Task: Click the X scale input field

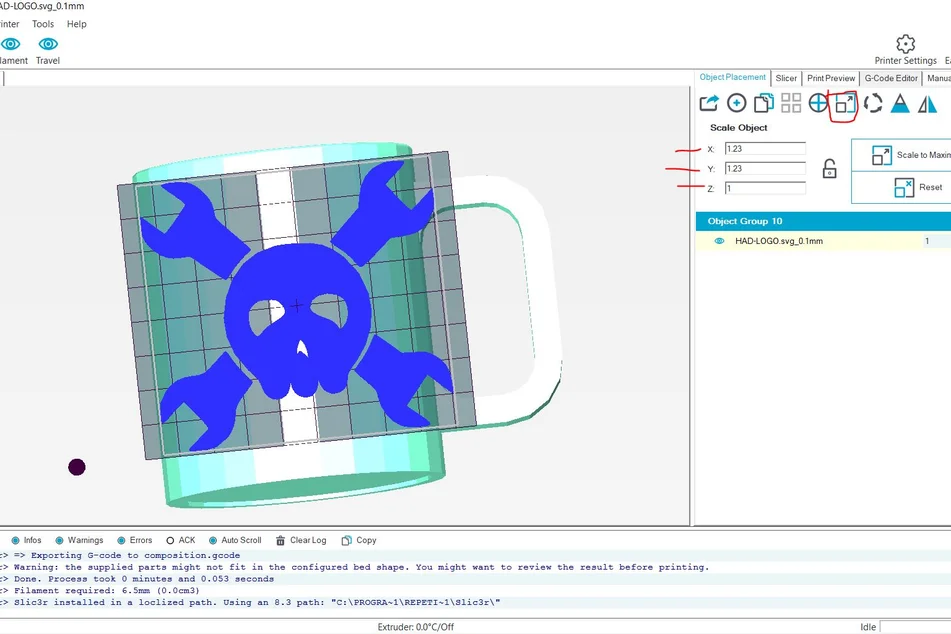Action: point(765,149)
